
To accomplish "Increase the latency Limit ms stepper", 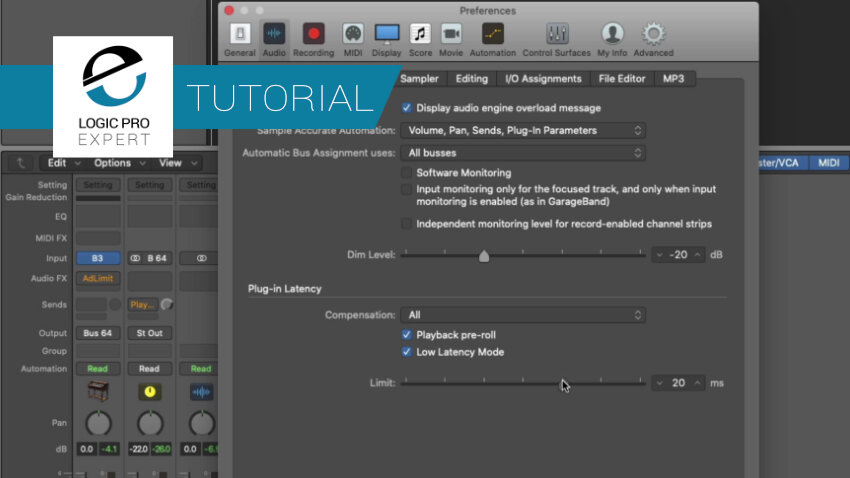I will click(697, 383).
